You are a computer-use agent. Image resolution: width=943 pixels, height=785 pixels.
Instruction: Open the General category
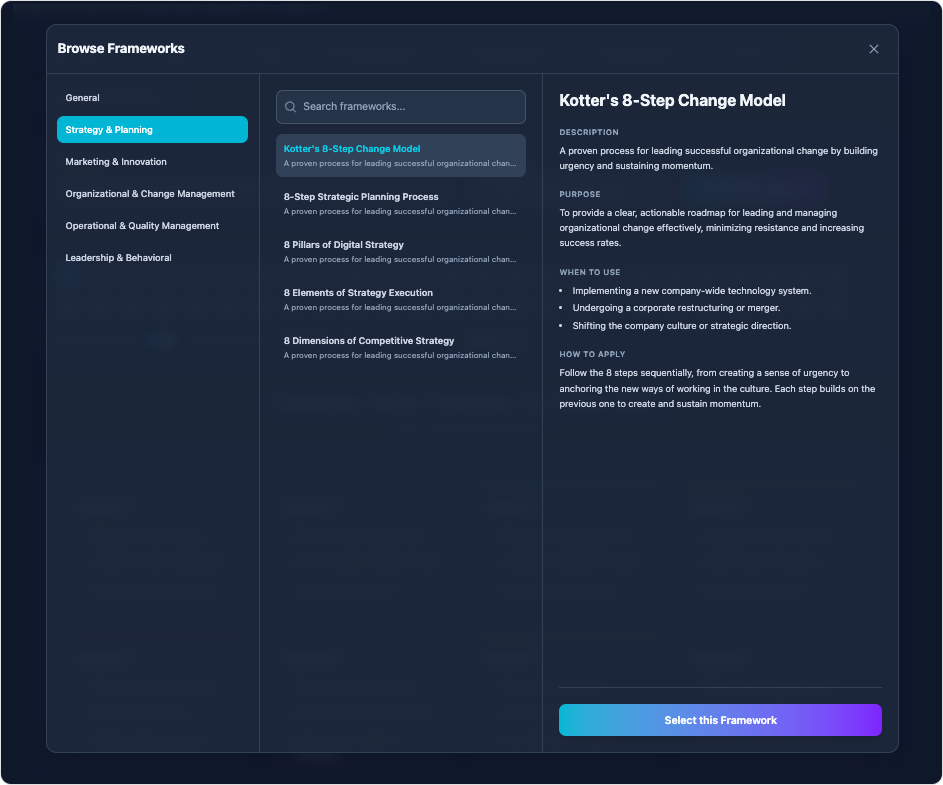click(x=83, y=98)
